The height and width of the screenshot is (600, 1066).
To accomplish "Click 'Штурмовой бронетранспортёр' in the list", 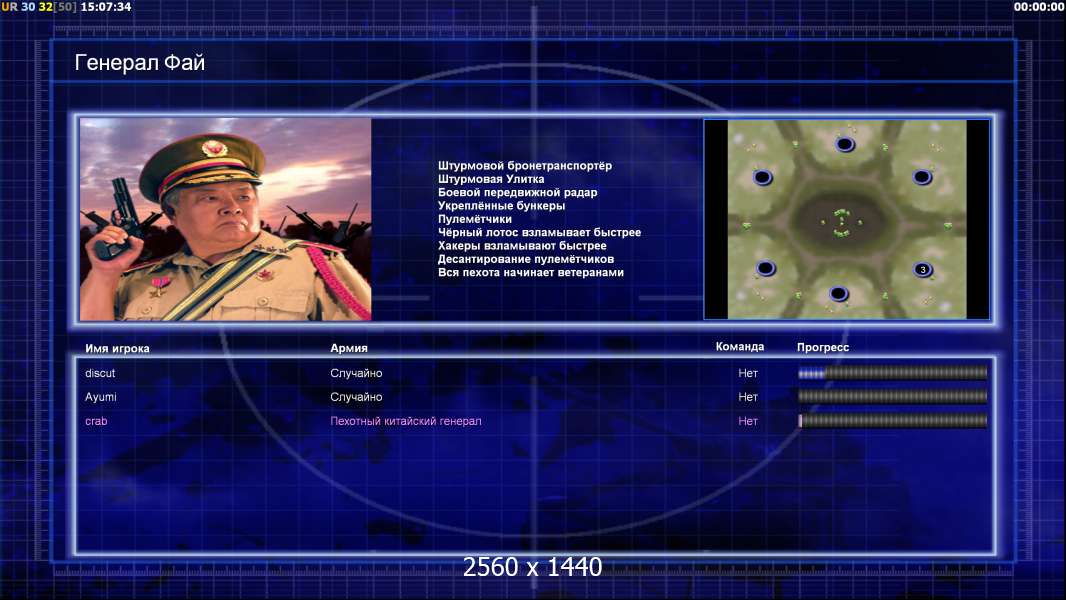I will (525, 166).
